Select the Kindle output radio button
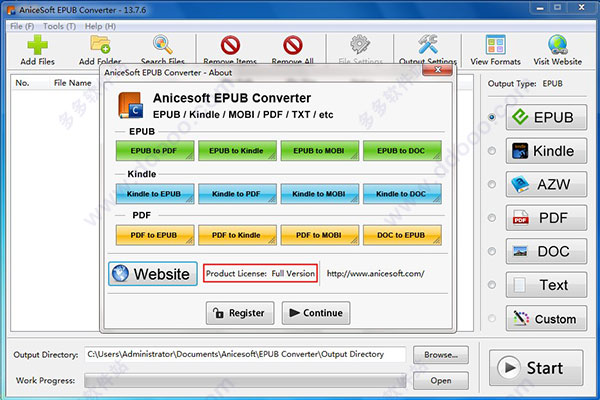The height and width of the screenshot is (400, 600). (492, 151)
